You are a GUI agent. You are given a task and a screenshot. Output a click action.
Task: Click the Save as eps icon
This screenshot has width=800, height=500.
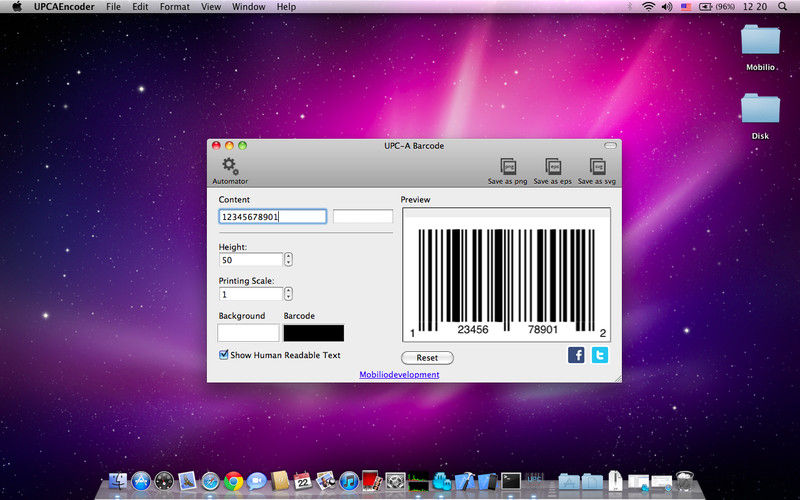click(x=553, y=170)
